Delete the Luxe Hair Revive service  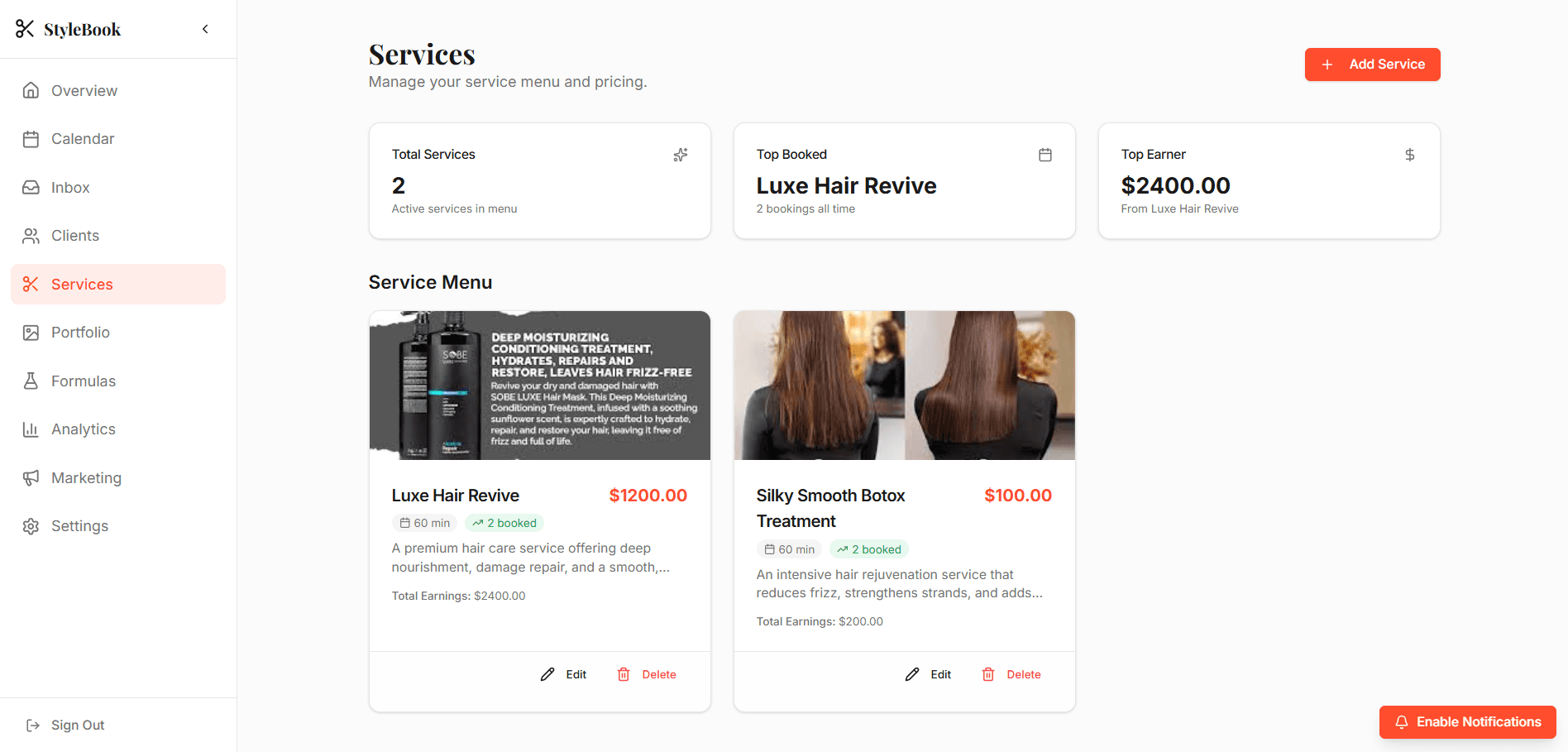(647, 675)
